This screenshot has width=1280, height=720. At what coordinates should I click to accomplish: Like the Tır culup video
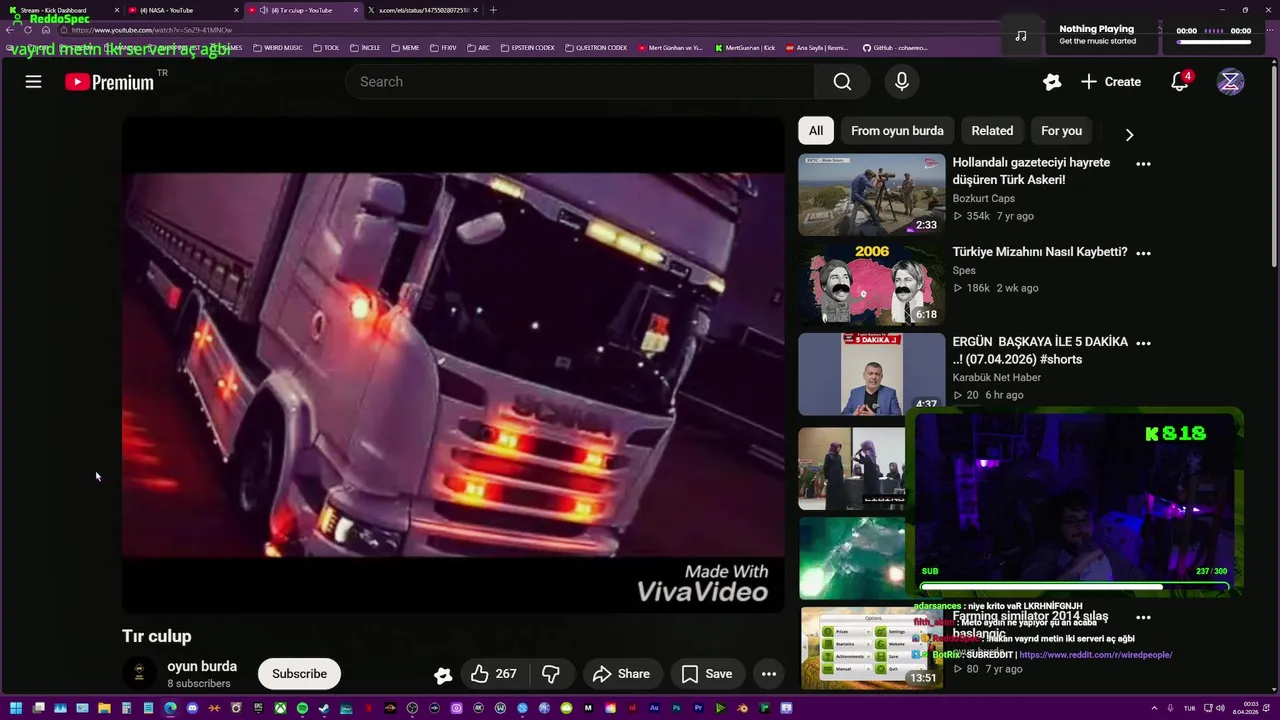point(494,674)
